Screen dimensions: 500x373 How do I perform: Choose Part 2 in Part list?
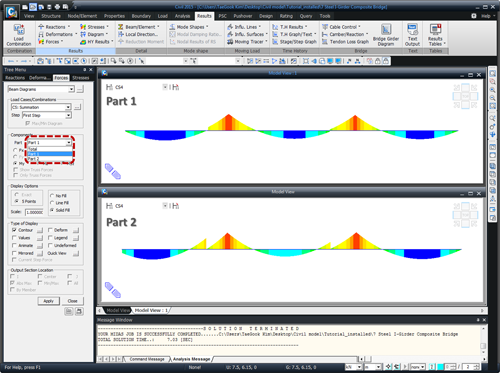[x=50, y=159]
